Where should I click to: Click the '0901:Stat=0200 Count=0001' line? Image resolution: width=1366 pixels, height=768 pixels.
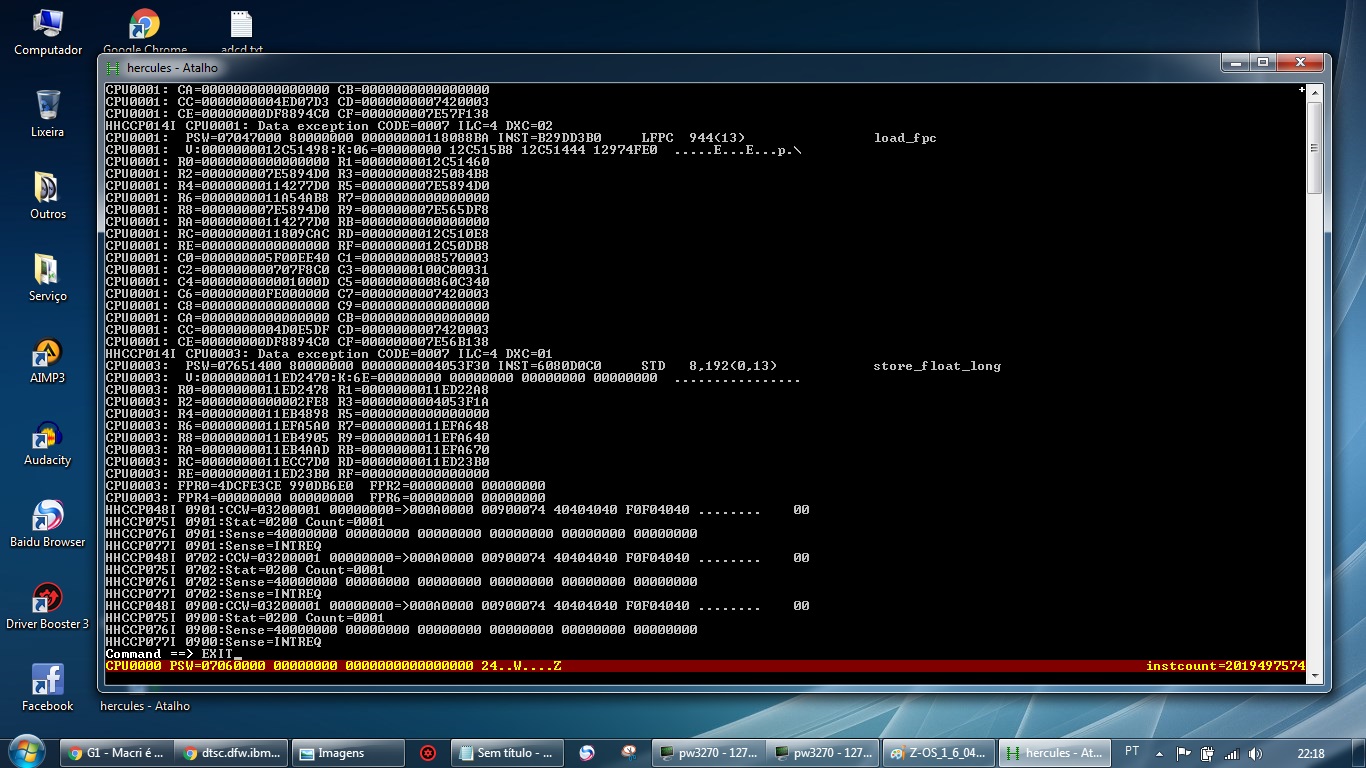(245, 522)
